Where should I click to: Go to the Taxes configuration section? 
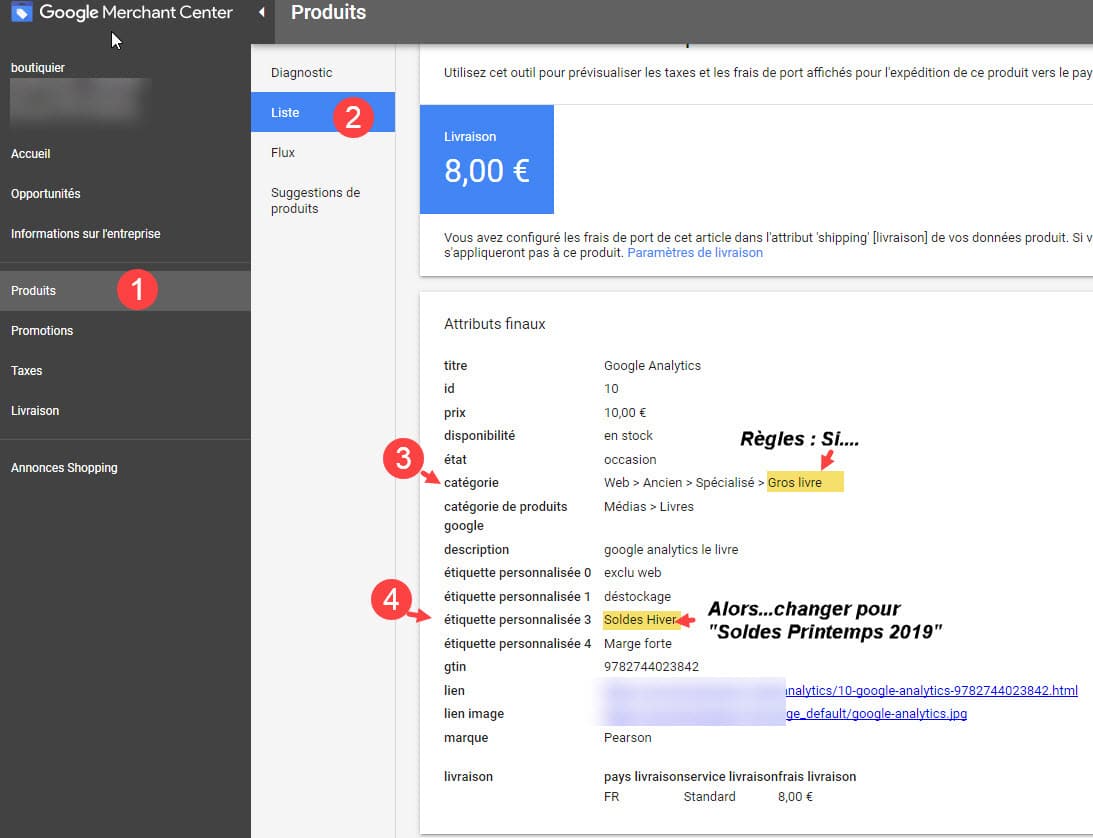26,370
